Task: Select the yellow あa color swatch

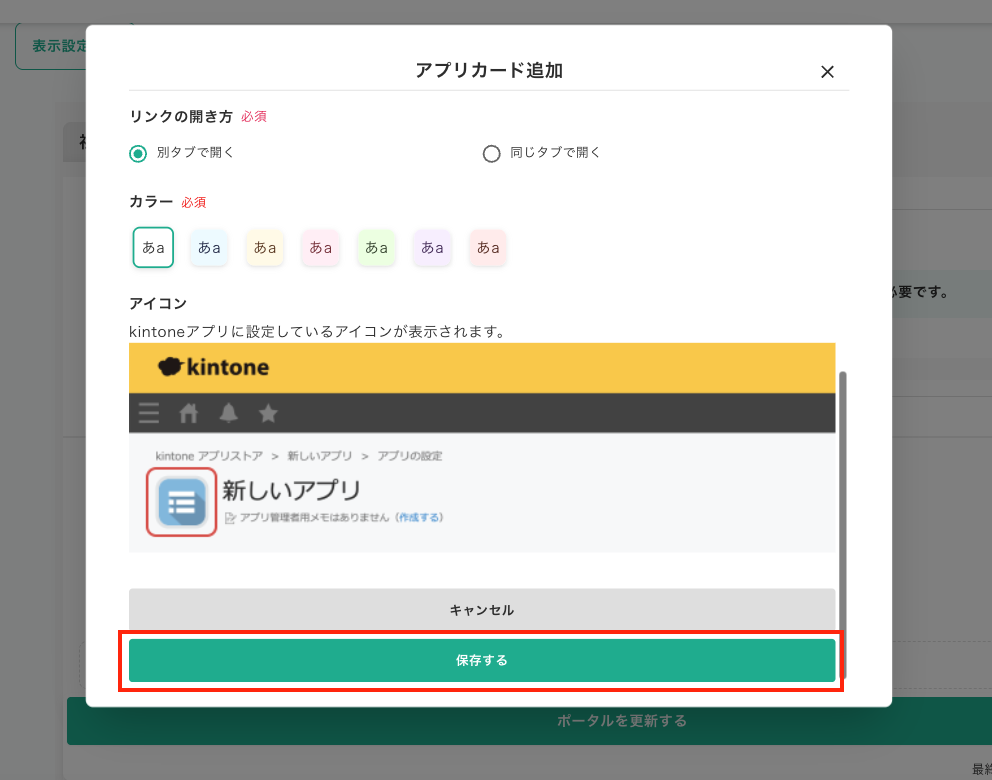Action: coord(264,247)
